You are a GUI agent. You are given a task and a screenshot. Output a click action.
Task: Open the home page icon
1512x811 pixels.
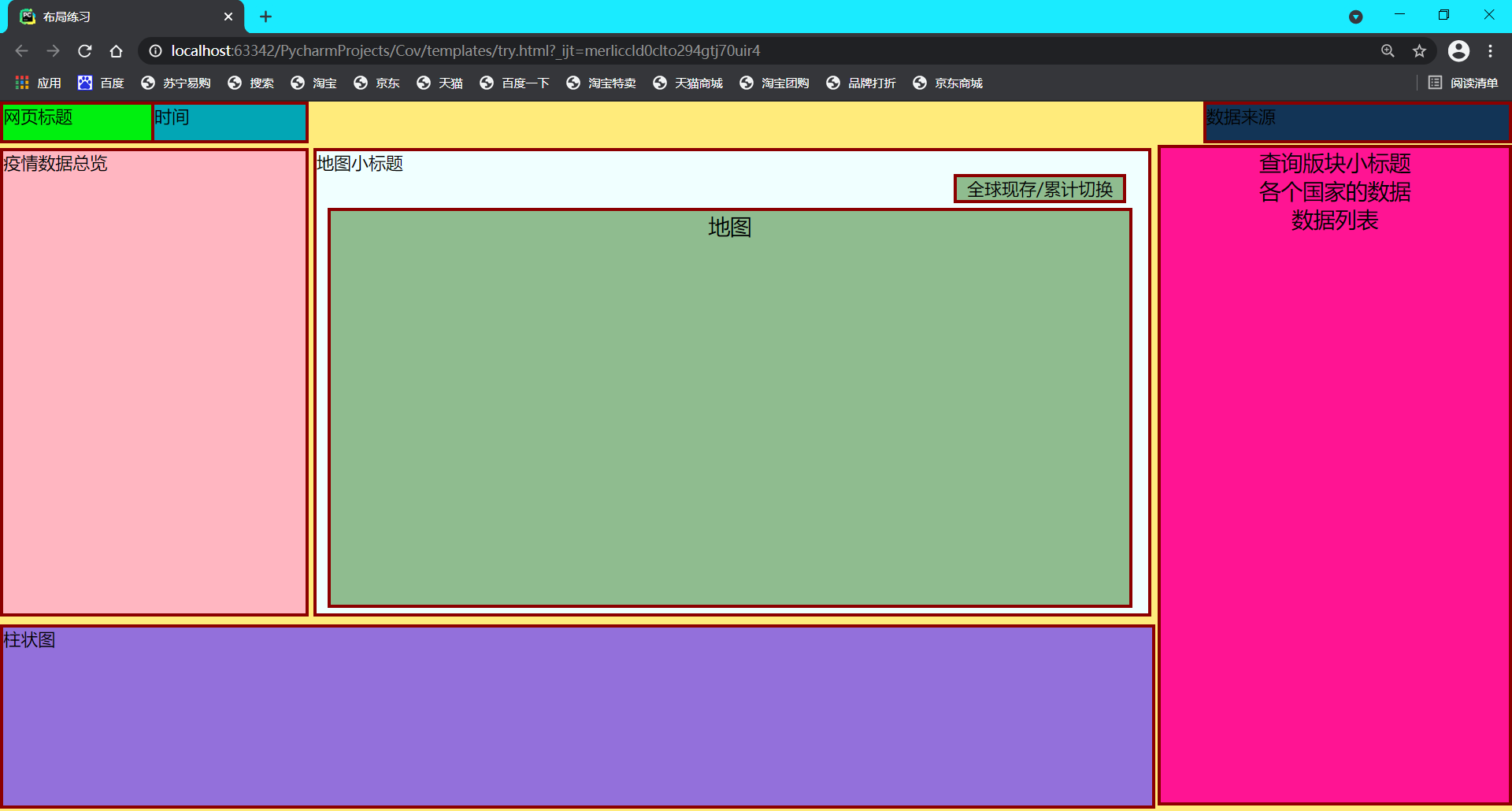click(116, 51)
